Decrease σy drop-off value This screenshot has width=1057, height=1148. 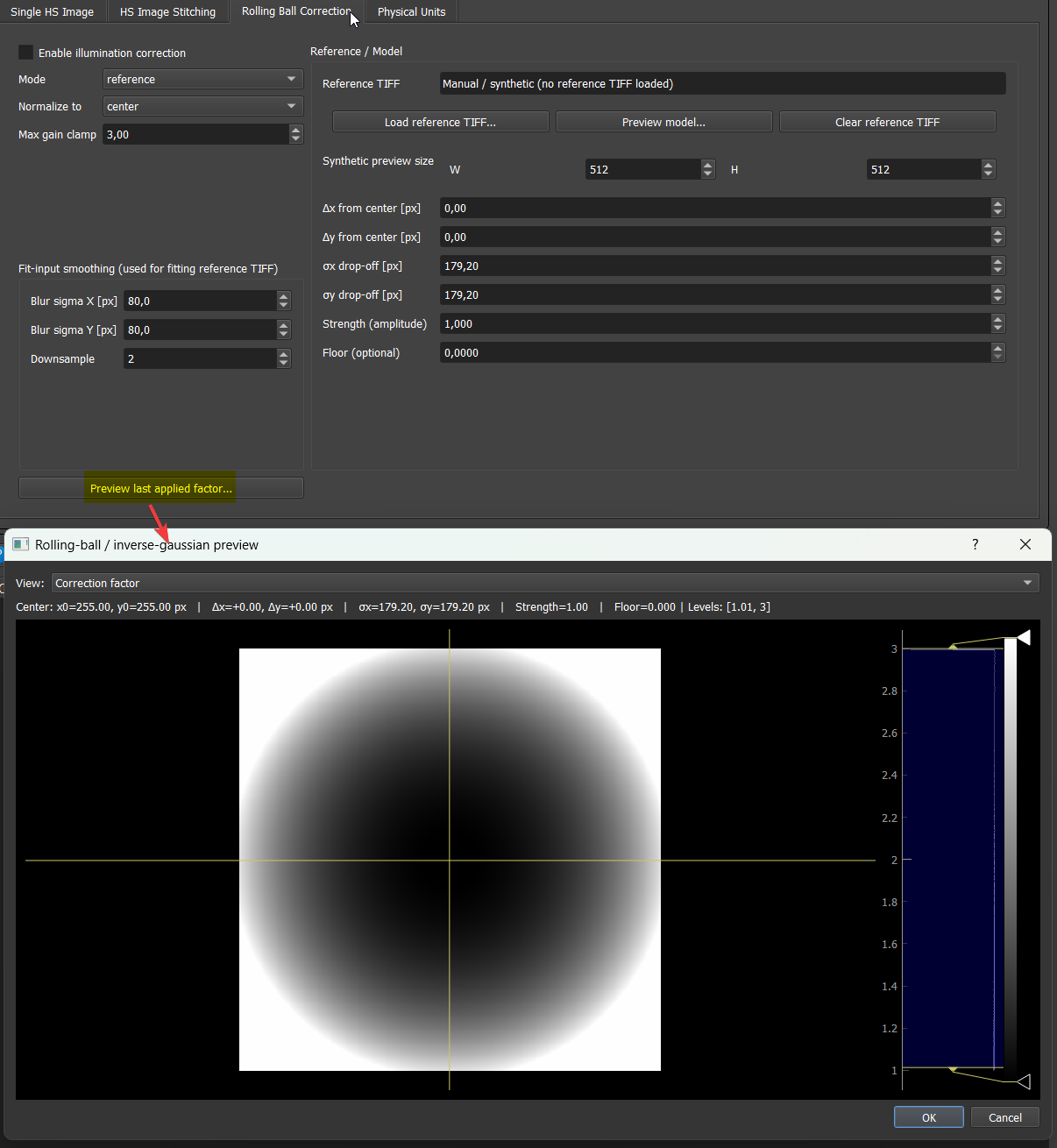997,300
